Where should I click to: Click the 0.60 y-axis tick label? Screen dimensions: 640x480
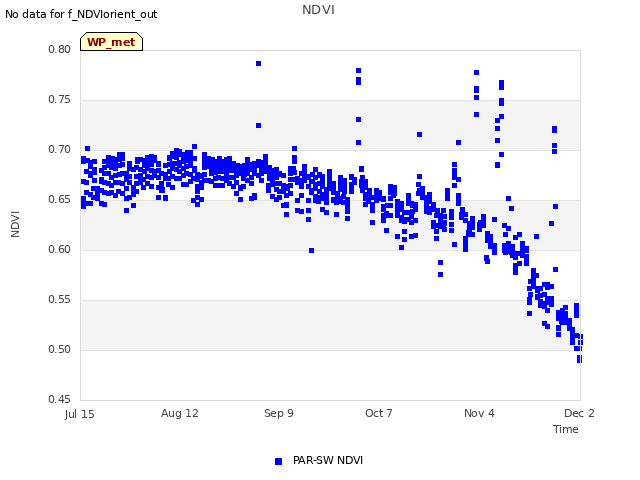pyautogui.click(x=60, y=249)
